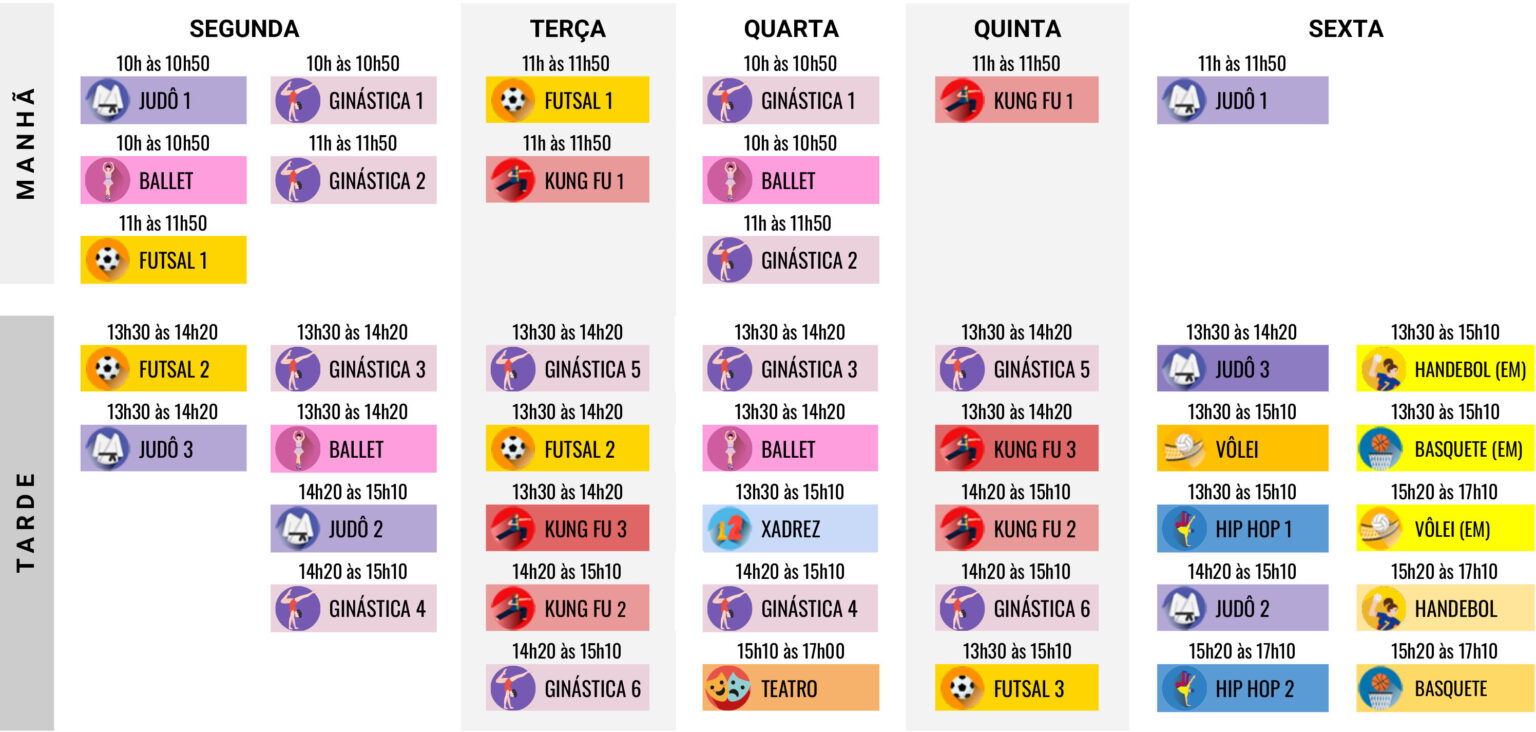Click the orange-yellow VÔLEI class block
This screenshot has width=1536, height=732.
point(1242,449)
